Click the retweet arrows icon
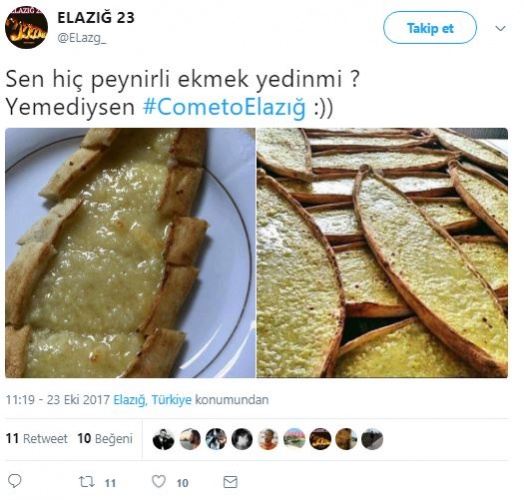Viewport: 524px width, 500px height. [x=87, y=482]
